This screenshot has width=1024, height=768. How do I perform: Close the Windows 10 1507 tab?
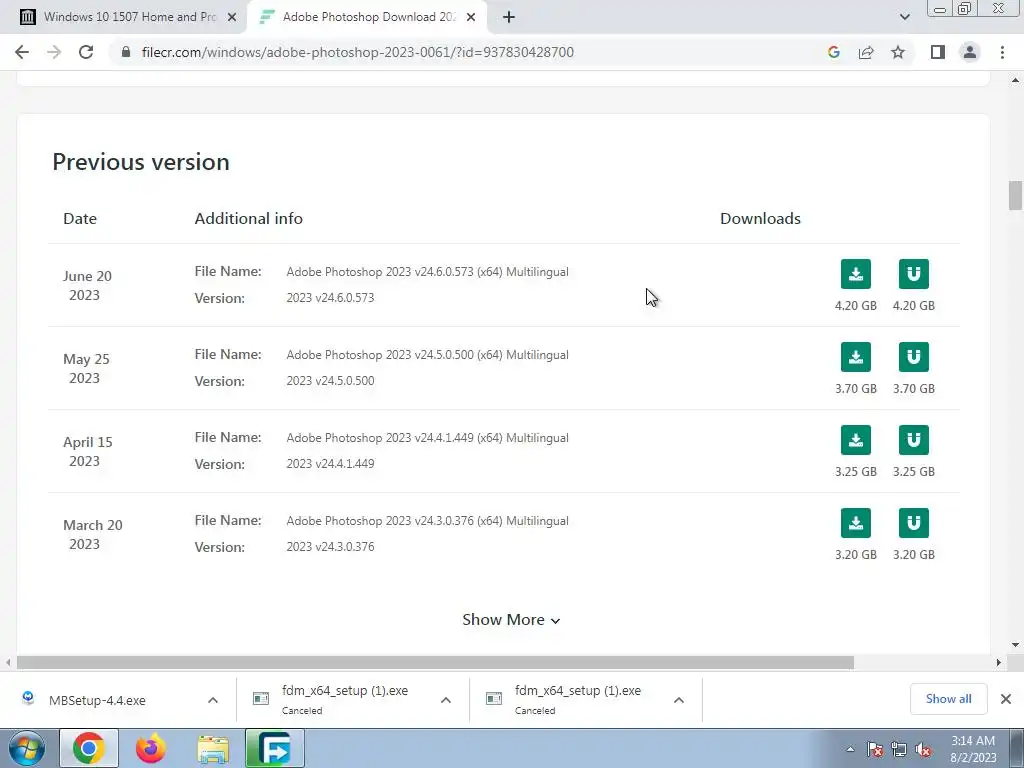coord(232,17)
